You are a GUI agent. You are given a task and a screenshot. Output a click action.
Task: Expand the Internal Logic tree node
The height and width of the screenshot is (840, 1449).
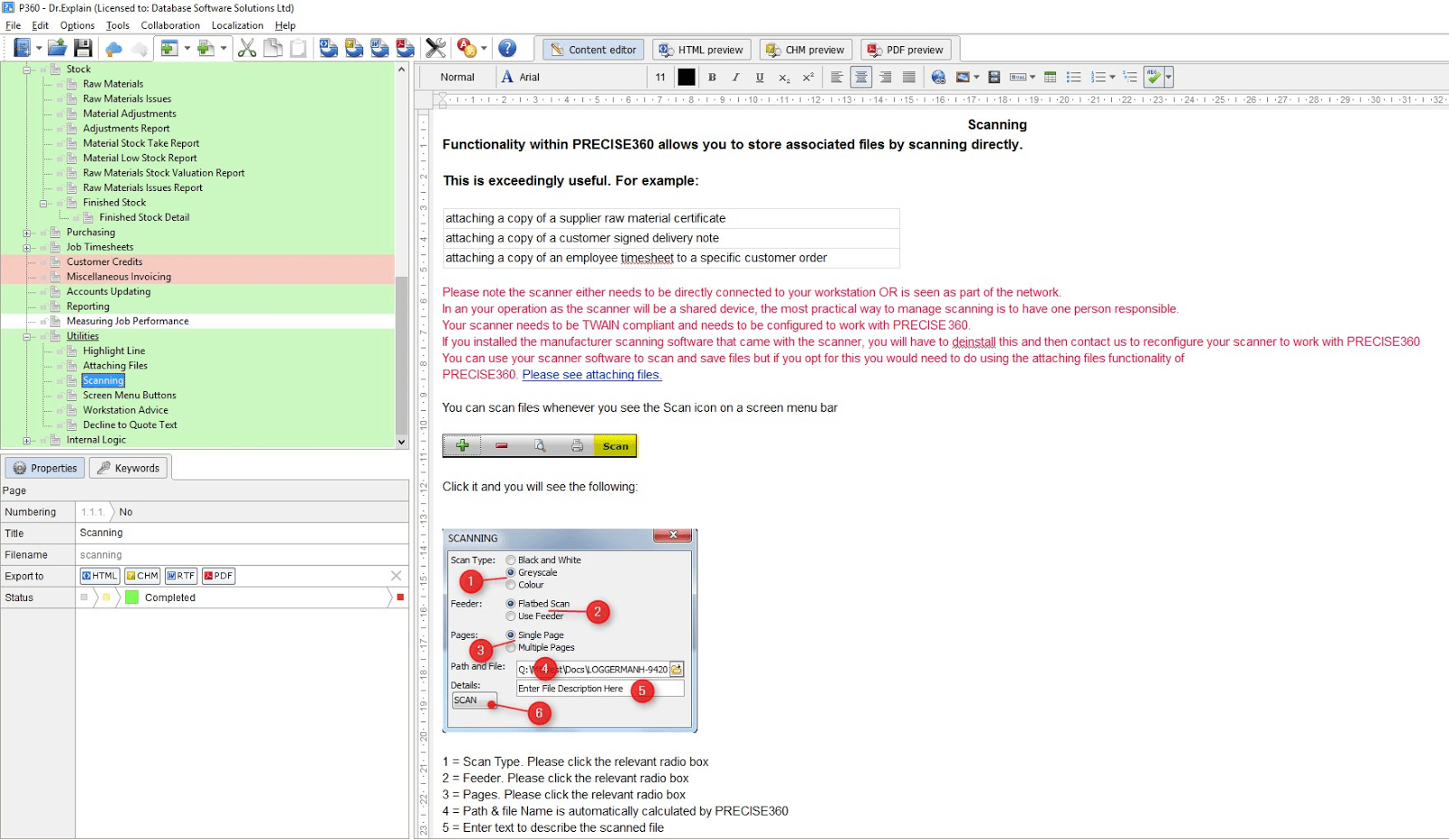coord(27,441)
